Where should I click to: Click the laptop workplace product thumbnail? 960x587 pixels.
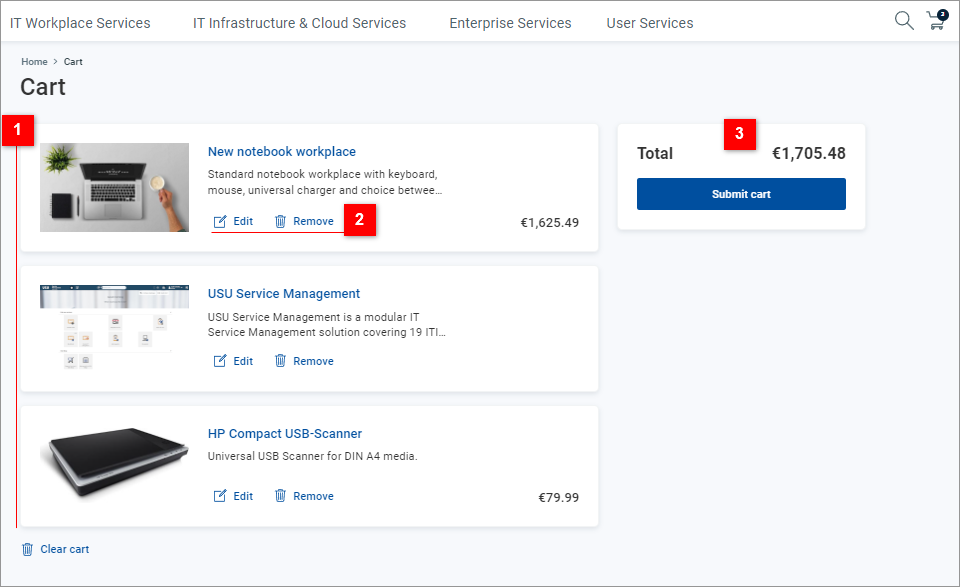pyautogui.click(x=114, y=187)
